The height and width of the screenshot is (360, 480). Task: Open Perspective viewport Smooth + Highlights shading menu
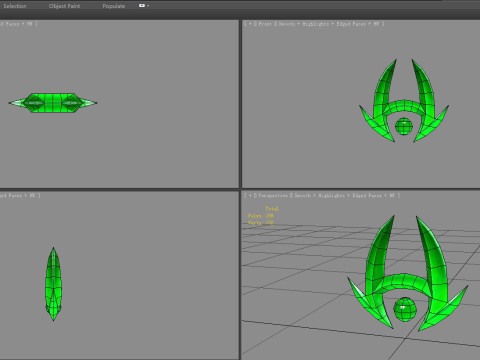tap(319, 196)
